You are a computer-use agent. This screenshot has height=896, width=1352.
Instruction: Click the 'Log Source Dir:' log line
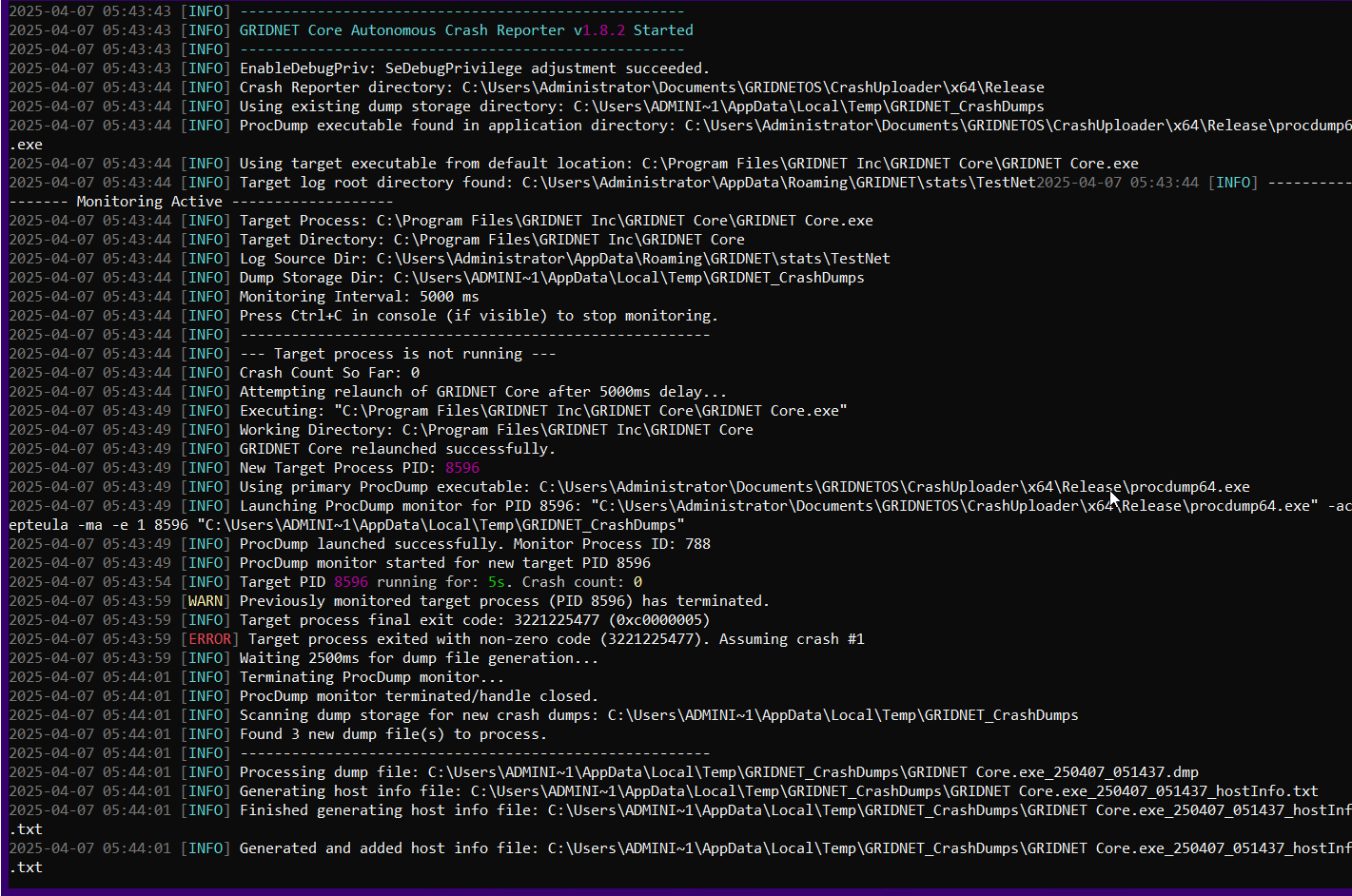(565, 259)
